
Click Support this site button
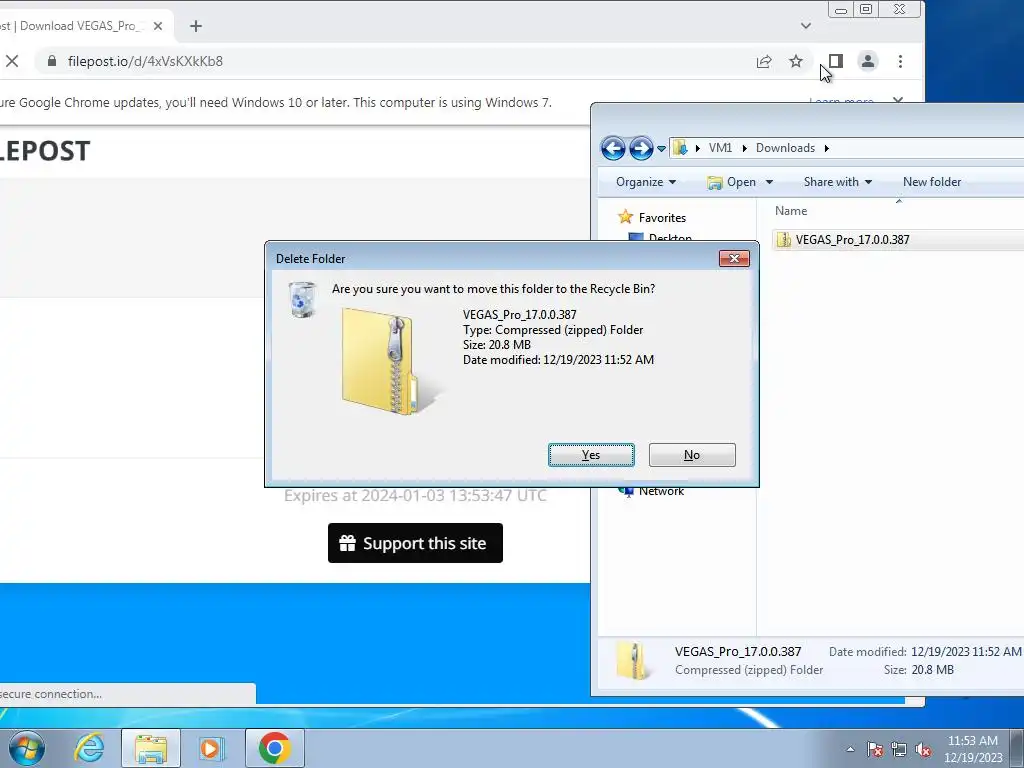(x=415, y=543)
